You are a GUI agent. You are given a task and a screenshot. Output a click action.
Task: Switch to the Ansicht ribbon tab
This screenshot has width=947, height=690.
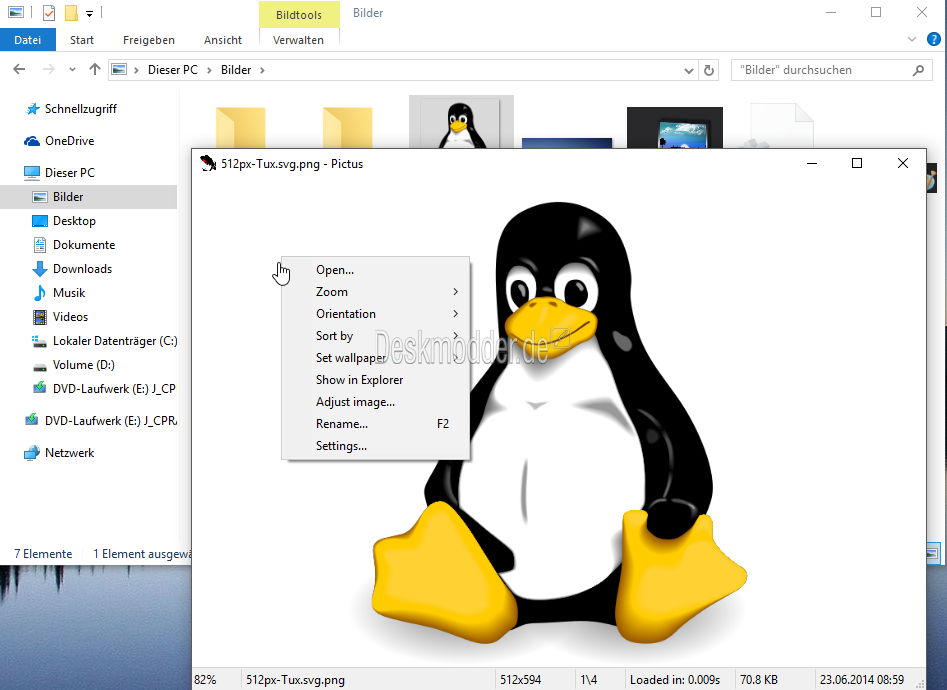[x=223, y=40]
